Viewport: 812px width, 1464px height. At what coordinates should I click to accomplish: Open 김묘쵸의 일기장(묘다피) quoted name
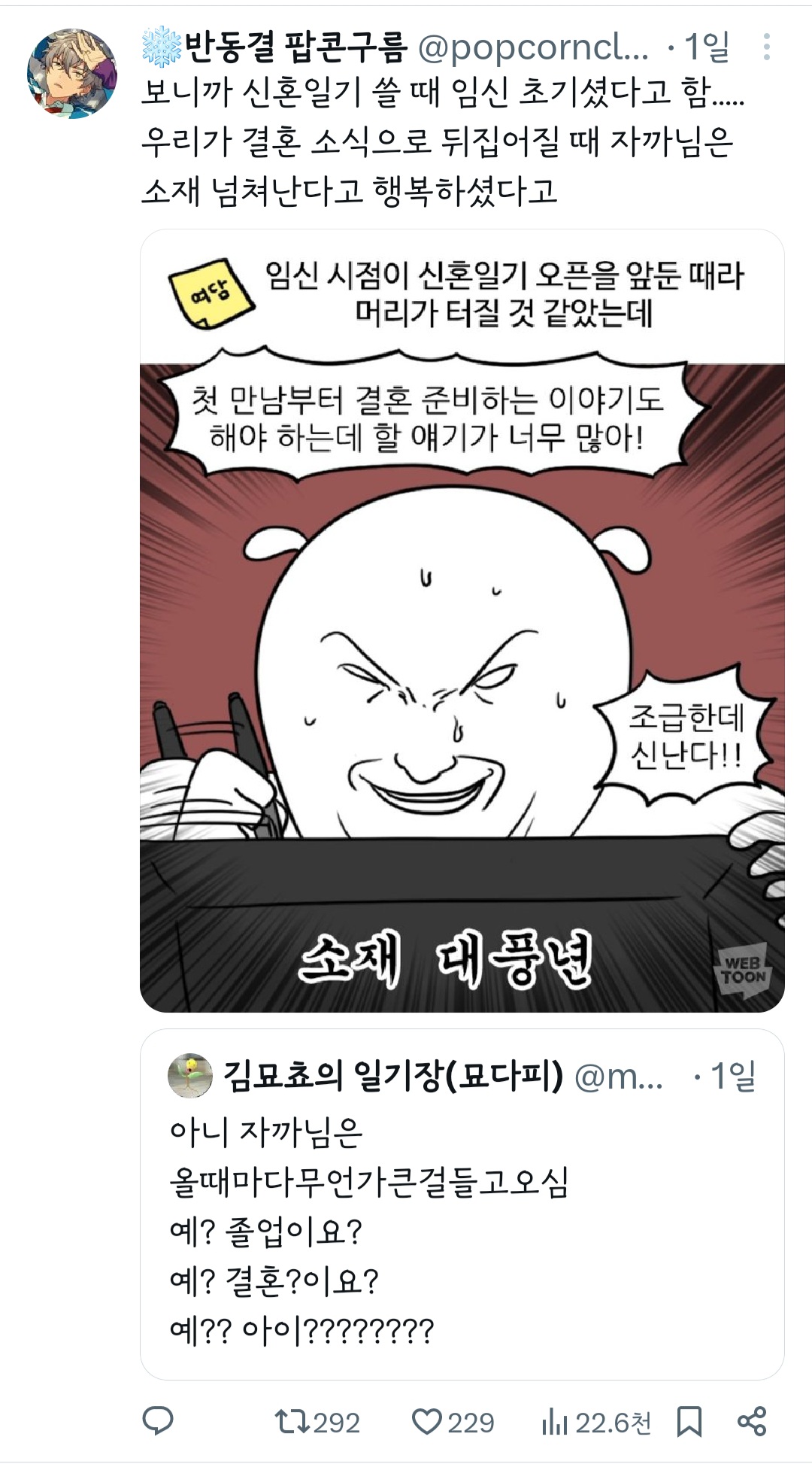393,1076
